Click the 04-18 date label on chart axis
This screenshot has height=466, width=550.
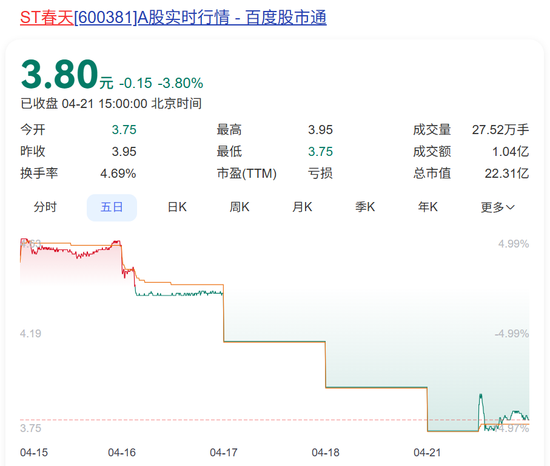click(x=326, y=453)
